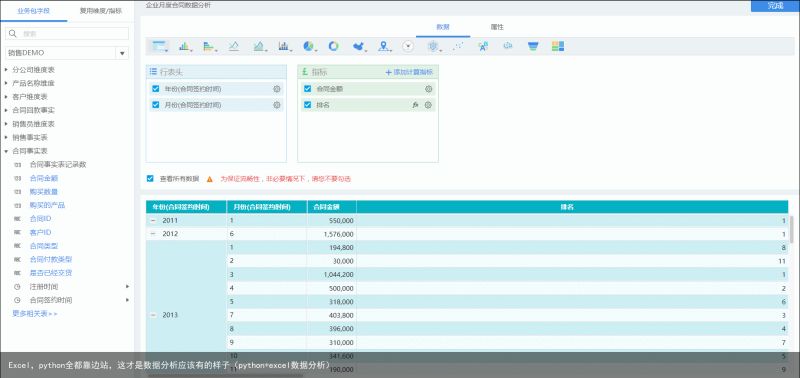This screenshot has height=378, width=800.
Task: Choose the word cloud chart icon
Action: pos(483,46)
